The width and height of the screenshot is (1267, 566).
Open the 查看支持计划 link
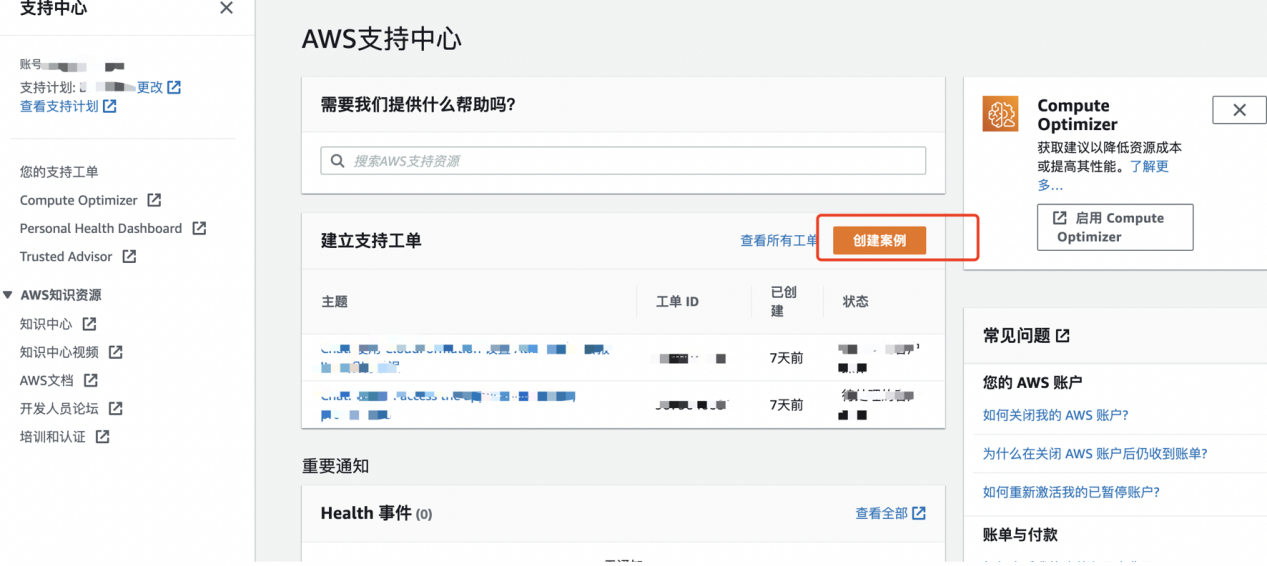click(x=59, y=106)
